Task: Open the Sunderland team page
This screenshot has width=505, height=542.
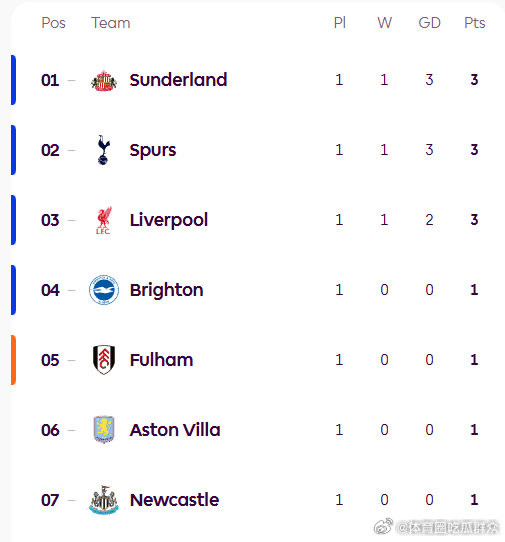Action: point(178,80)
